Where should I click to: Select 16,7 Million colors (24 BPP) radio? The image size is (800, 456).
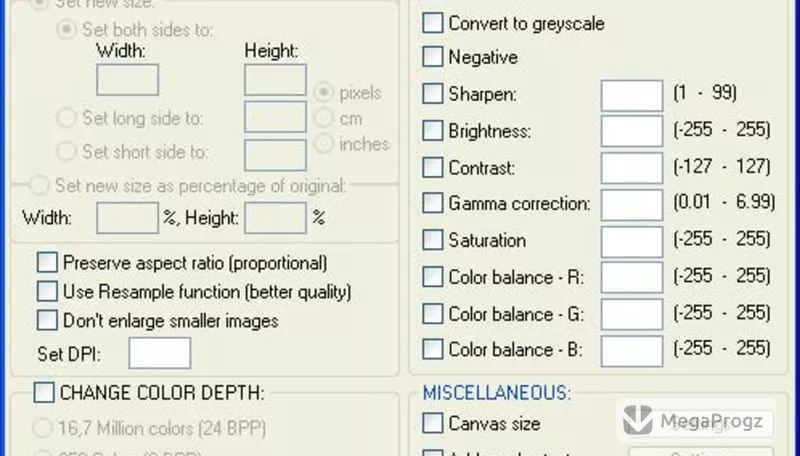click(43, 427)
